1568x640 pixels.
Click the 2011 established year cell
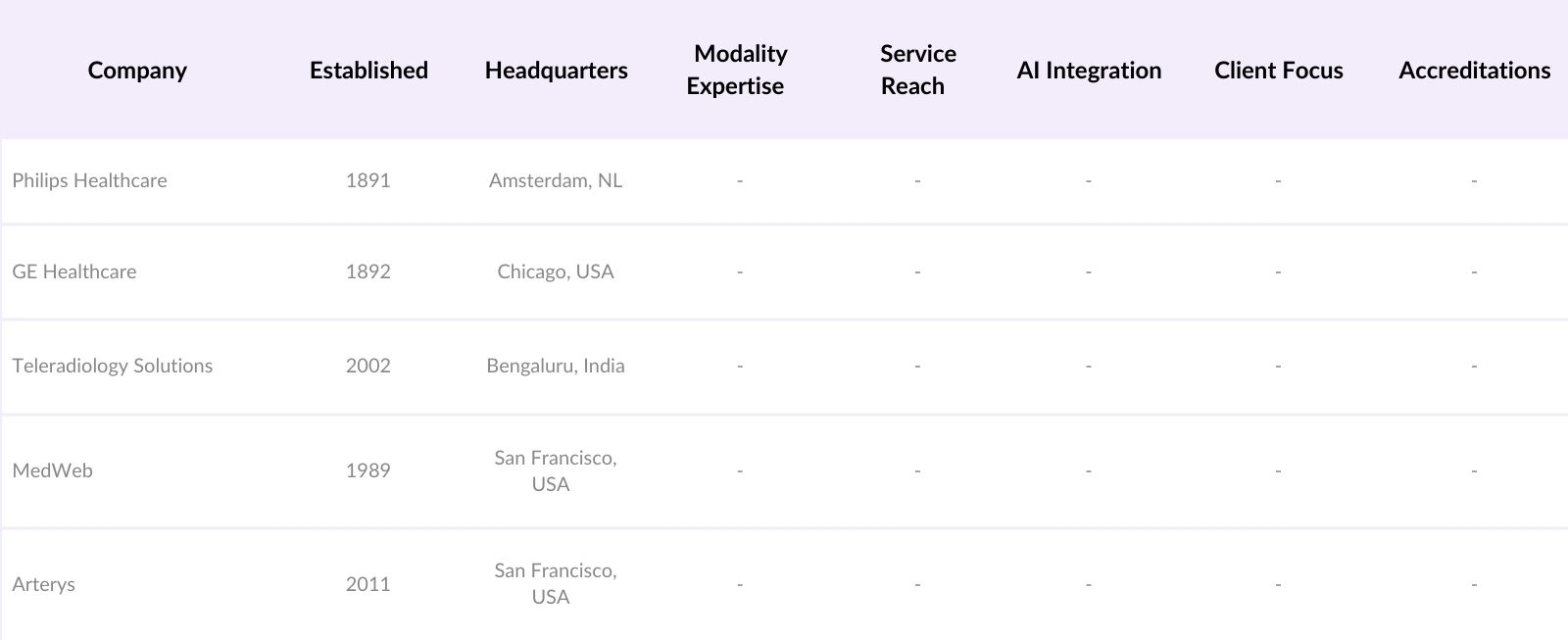coord(367,584)
